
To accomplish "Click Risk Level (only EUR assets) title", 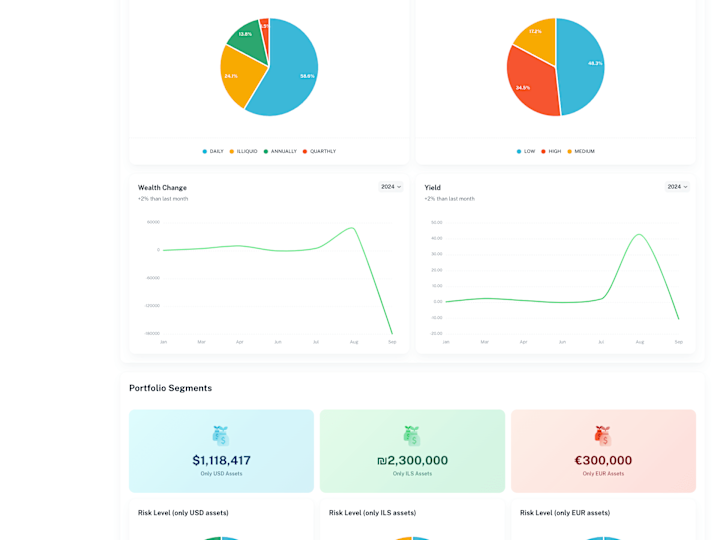I will [x=565, y=512].
